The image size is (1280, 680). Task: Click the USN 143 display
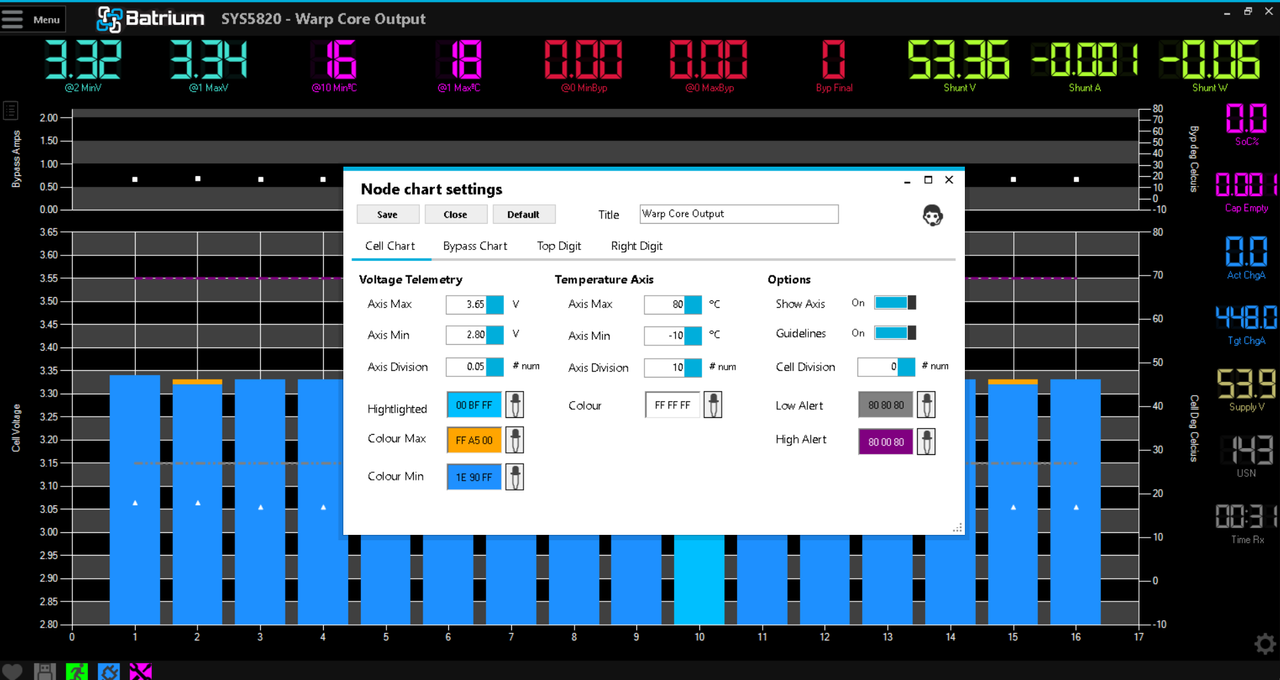[x=1247, y=451]
